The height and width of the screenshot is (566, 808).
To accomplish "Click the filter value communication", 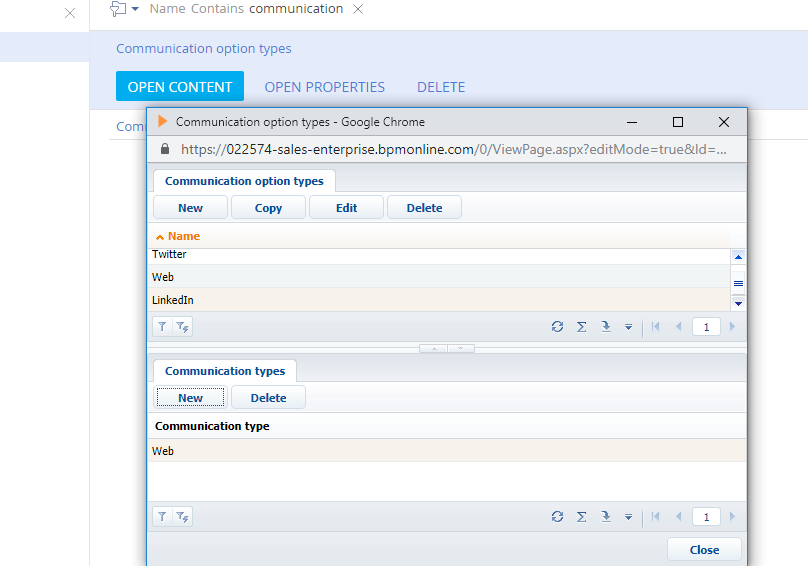I will tap(296, 9).
